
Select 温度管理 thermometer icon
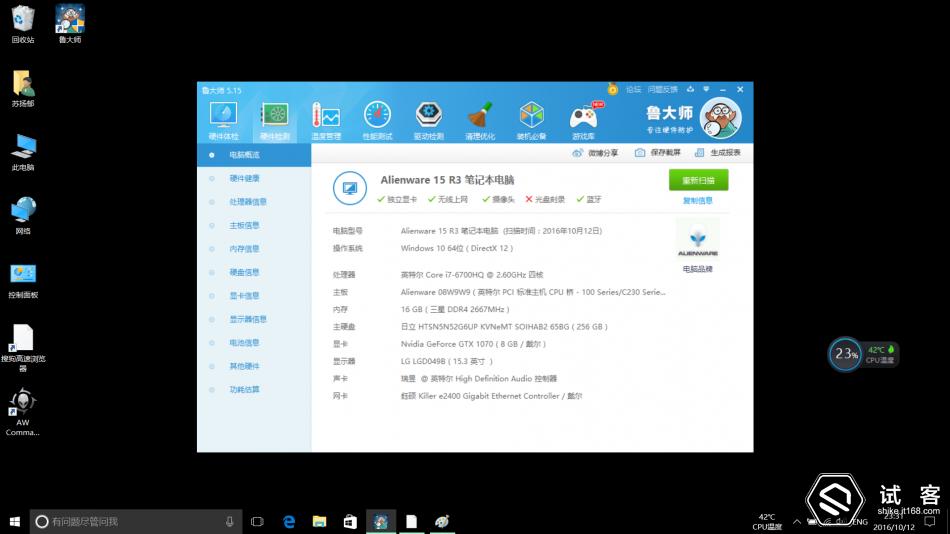[326, 118]
